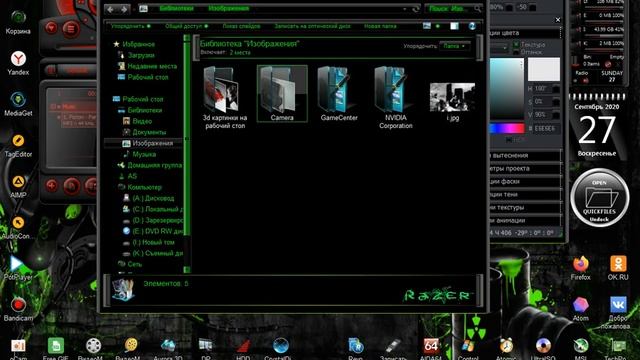
Task: Select Документы under Библиотеки
Action: click(x=149, y=132)
